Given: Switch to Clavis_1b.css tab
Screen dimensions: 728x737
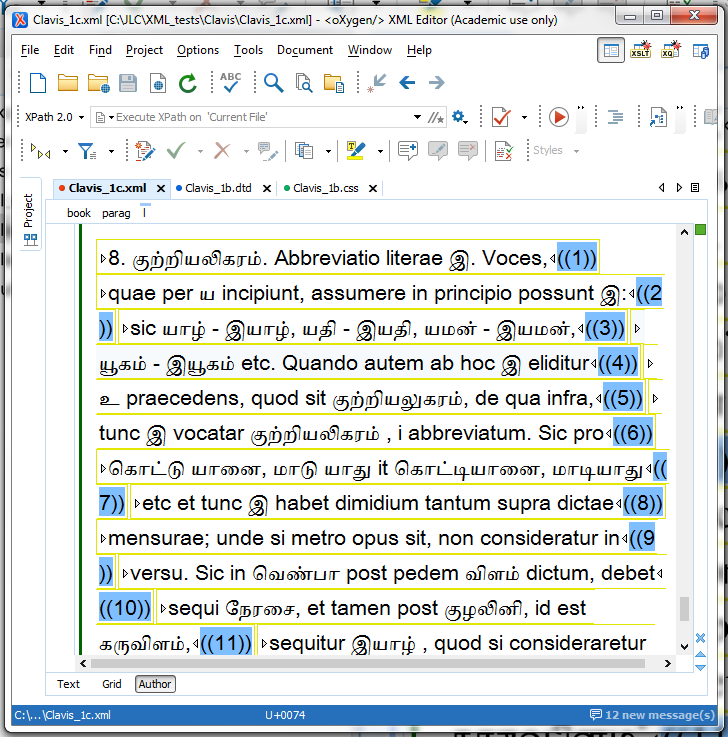Looking at the screenshot, I should (x=326, y=188).
